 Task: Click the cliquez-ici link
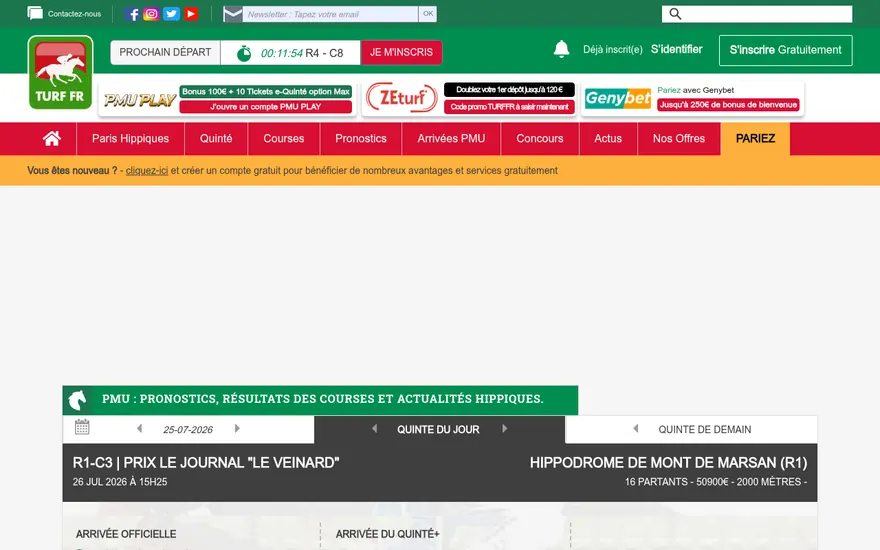[146, 171]
